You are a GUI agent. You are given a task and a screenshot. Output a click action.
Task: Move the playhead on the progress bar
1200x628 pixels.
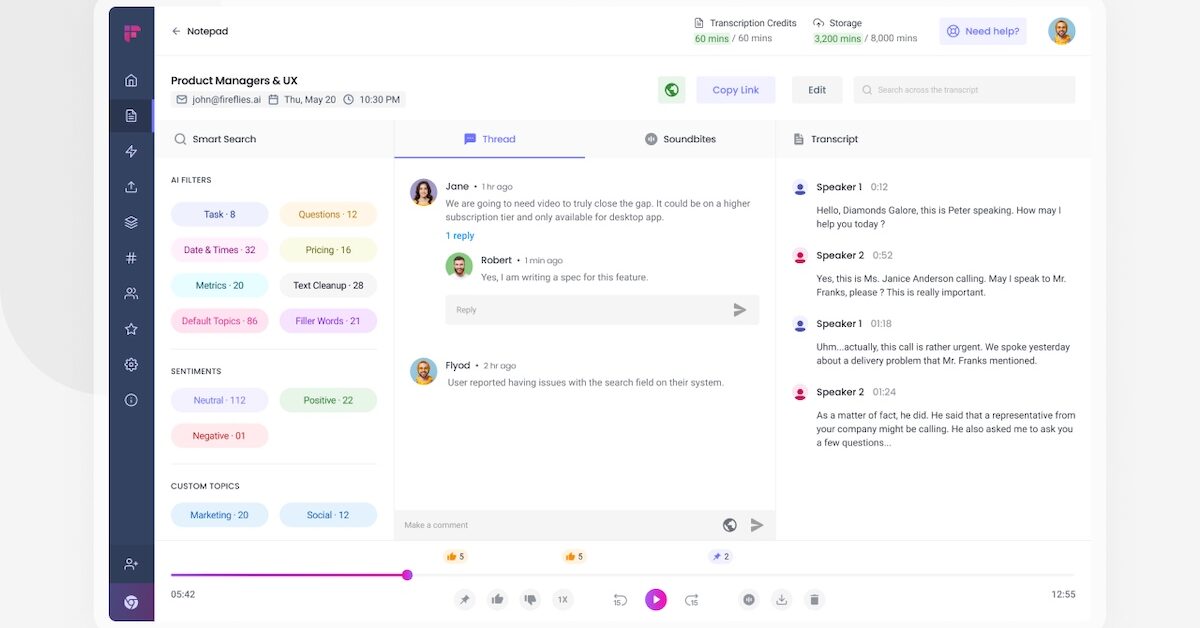[x=406, y=575]
